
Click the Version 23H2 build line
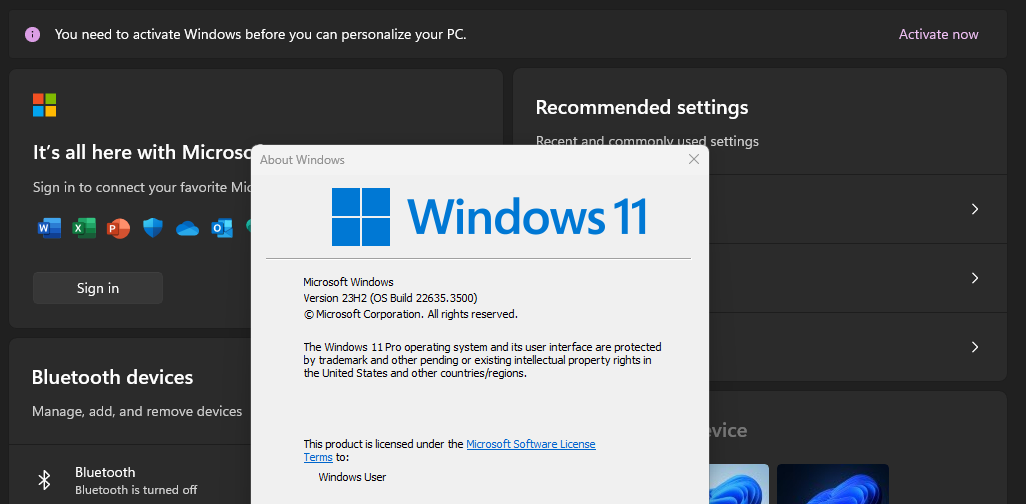pos(390,298)
